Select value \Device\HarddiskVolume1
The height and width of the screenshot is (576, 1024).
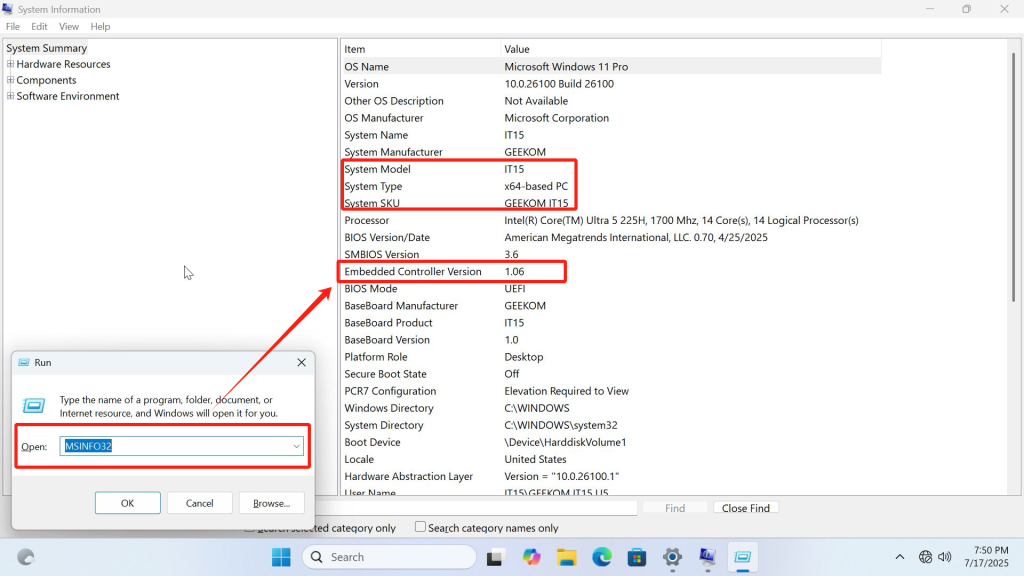(565, 442)
